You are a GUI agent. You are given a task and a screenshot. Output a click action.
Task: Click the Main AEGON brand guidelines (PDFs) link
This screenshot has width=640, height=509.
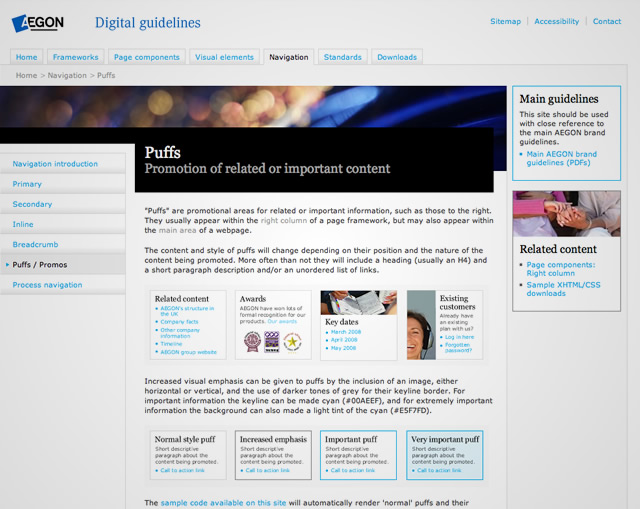point(561,158)
